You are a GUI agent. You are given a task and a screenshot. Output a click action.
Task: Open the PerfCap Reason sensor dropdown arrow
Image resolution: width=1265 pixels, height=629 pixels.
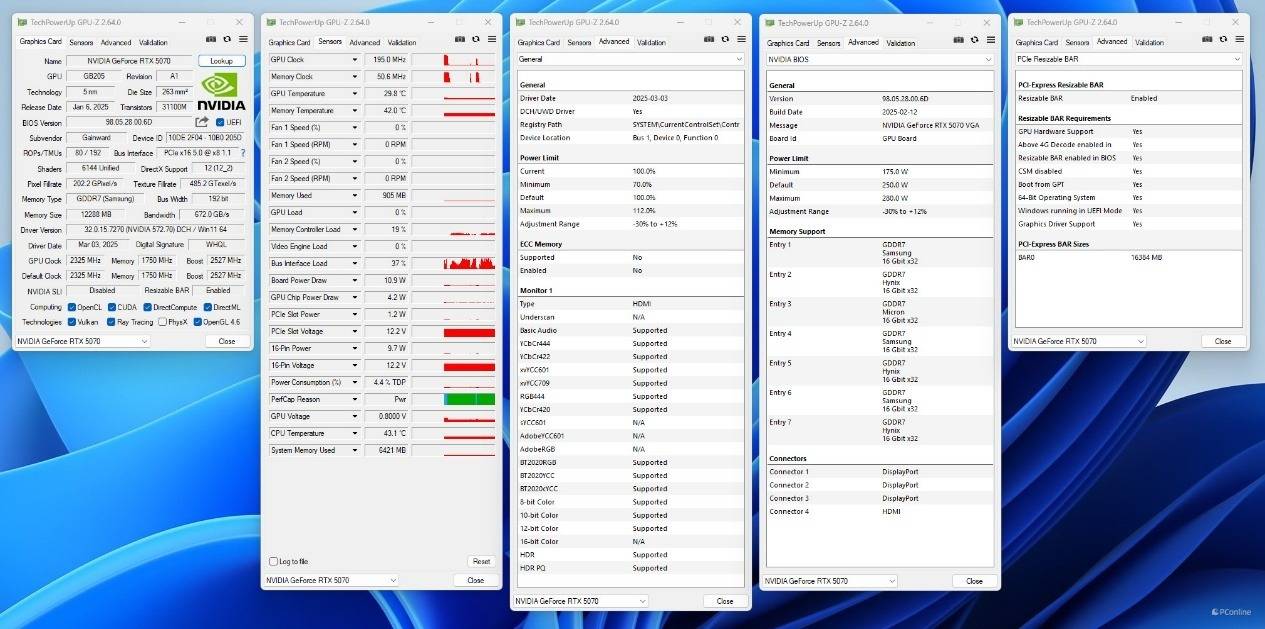point(354,399)
